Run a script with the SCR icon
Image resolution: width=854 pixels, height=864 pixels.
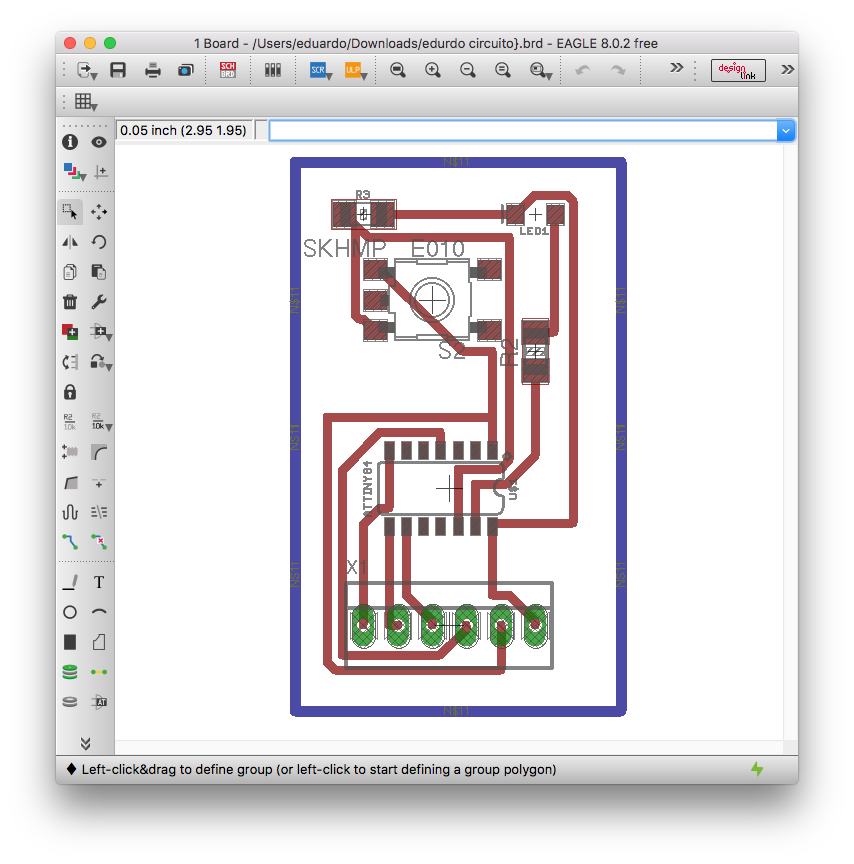point(320,70)
